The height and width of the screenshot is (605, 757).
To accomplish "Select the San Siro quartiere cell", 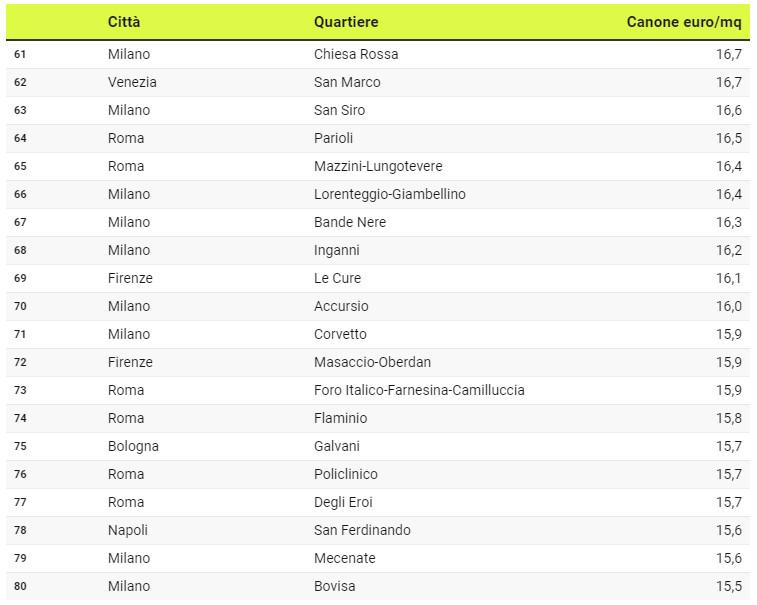I will [x=339, y=110].
